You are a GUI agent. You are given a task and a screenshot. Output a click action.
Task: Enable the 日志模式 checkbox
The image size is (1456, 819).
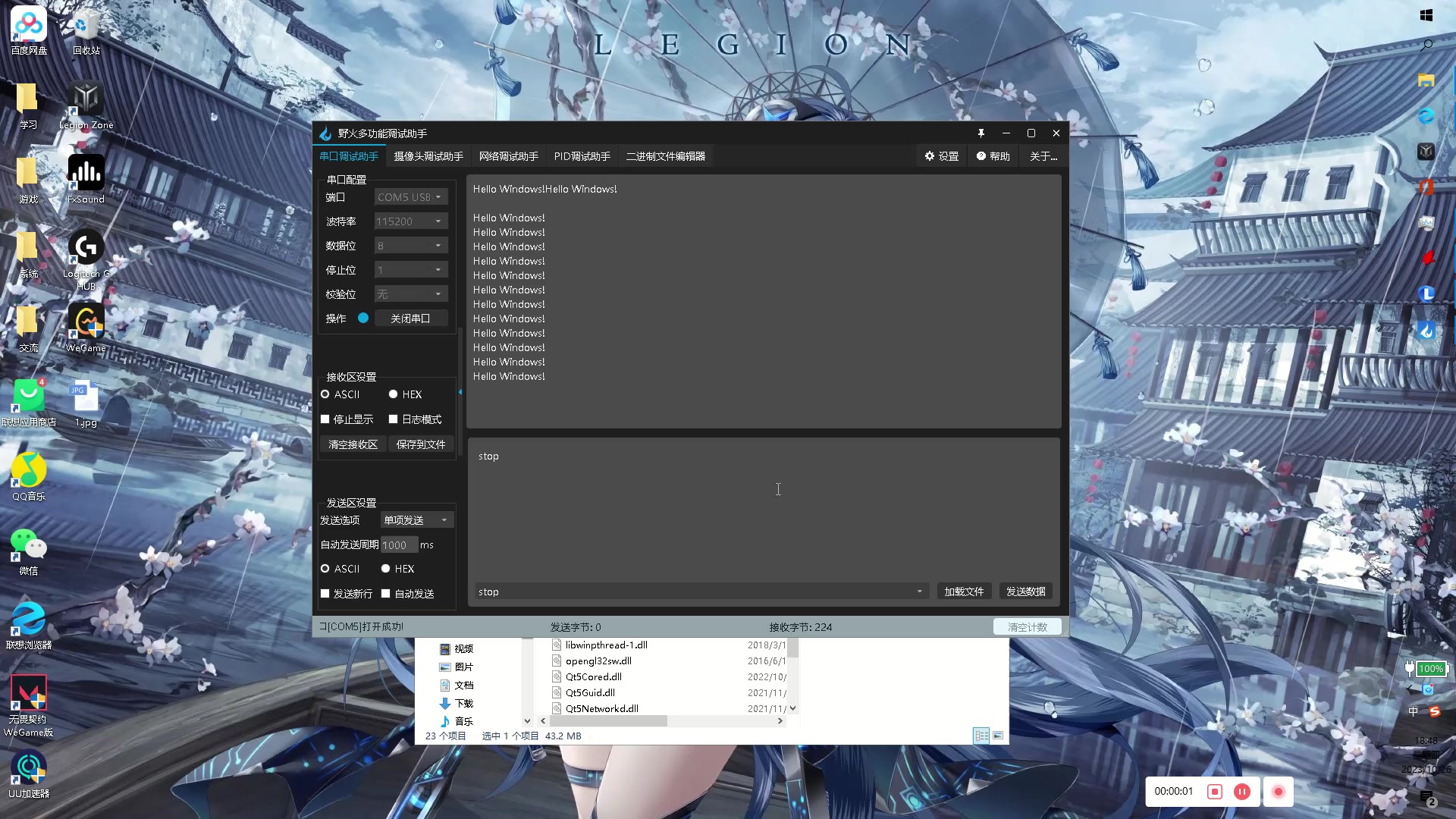tap(394, 419)
